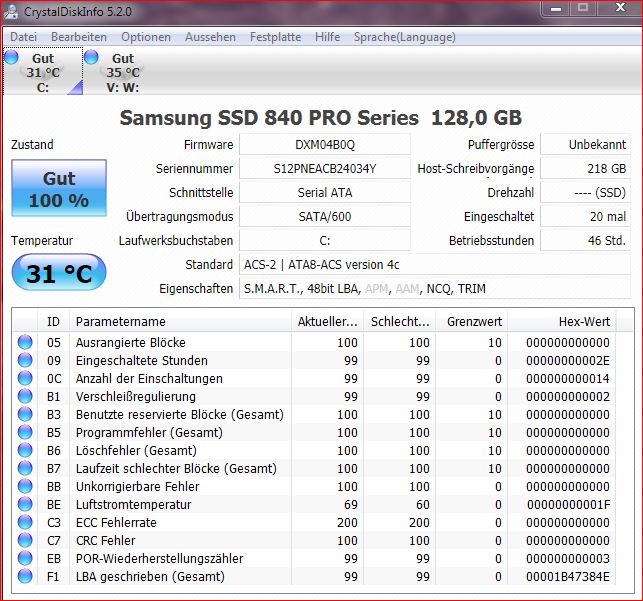Click the greyed-out APM feature label
Image resolution: width=643 pixels, height=601 pixels.
pos(376,289)
